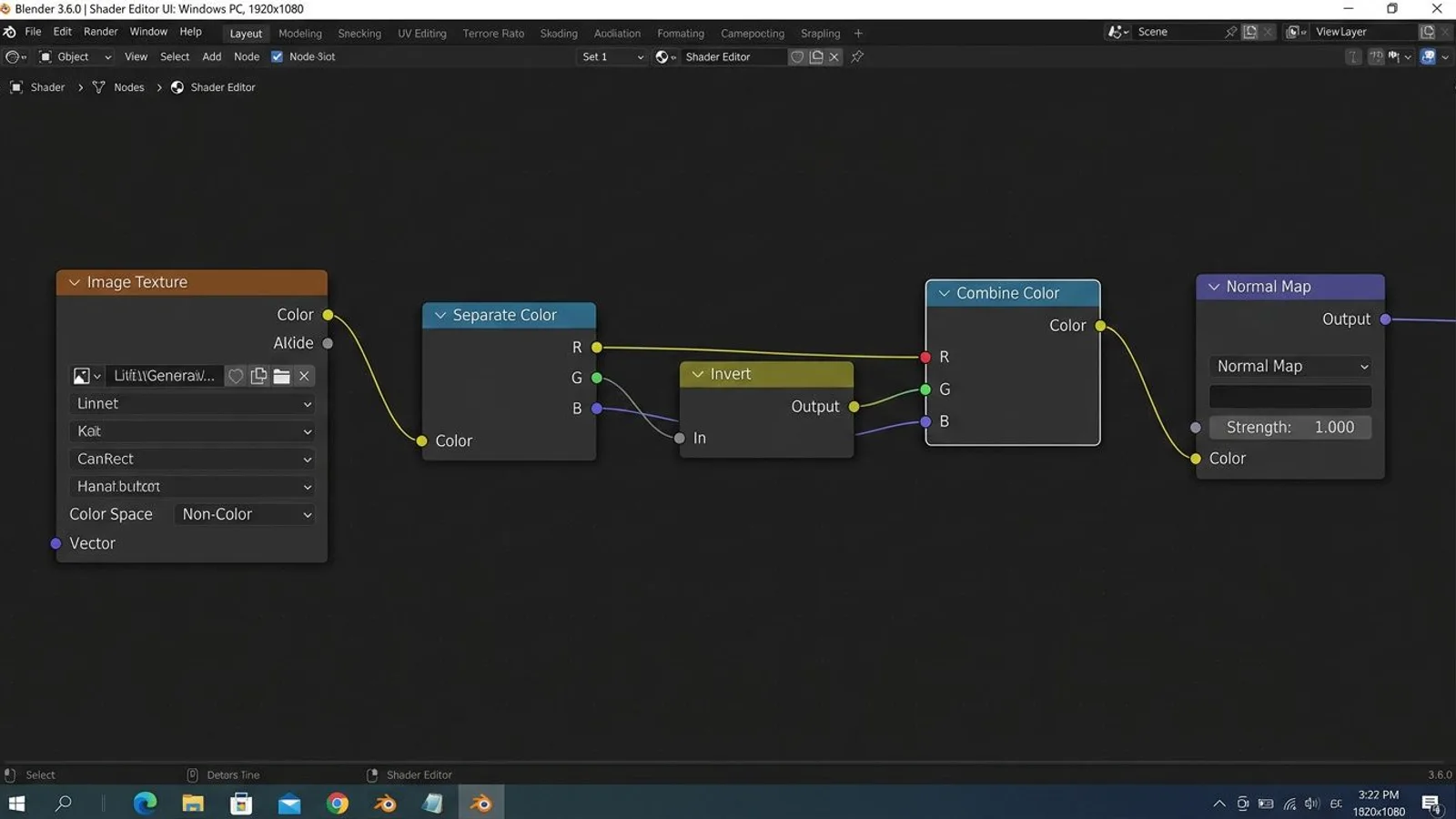Open the Object mode dropdown
The height and width of the screenshot is (819, 1456).
(75, 56)
